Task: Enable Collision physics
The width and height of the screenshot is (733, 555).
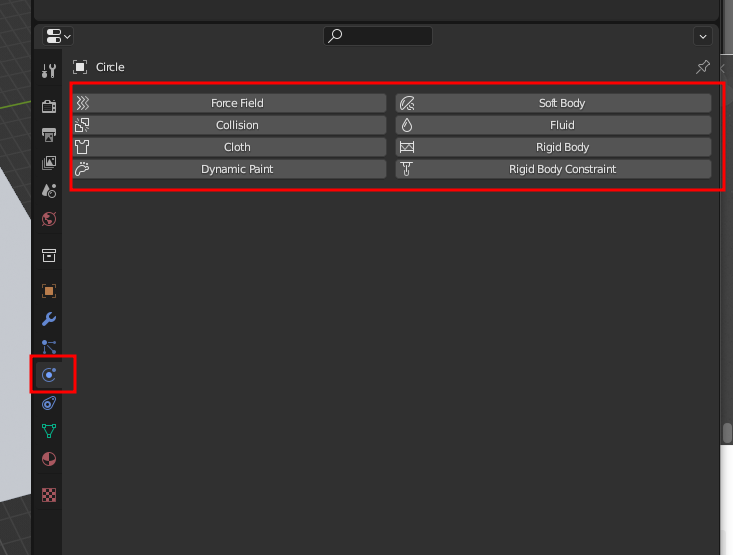Action: point(230,125)
